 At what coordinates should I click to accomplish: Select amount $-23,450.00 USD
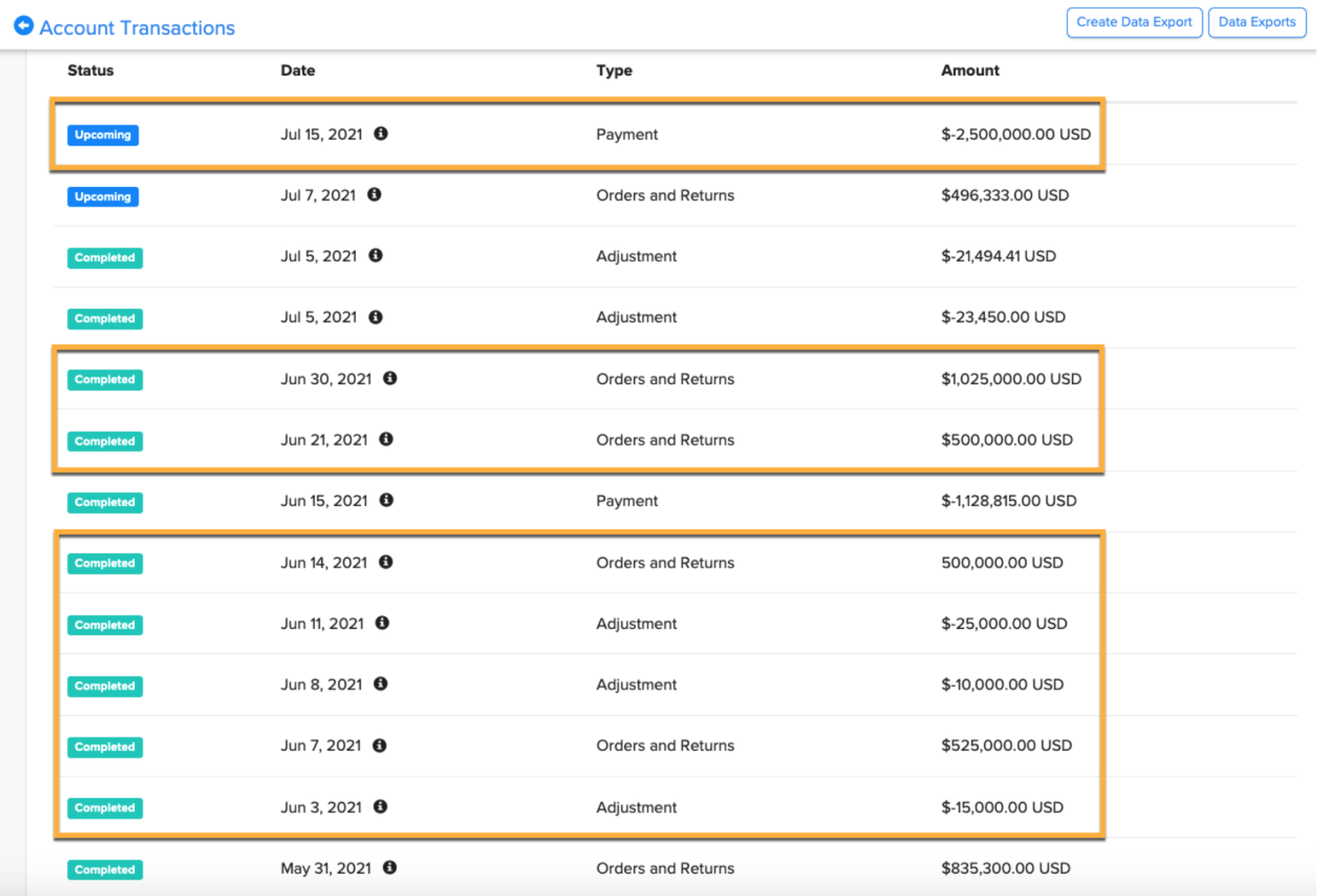pos(1003,317)
